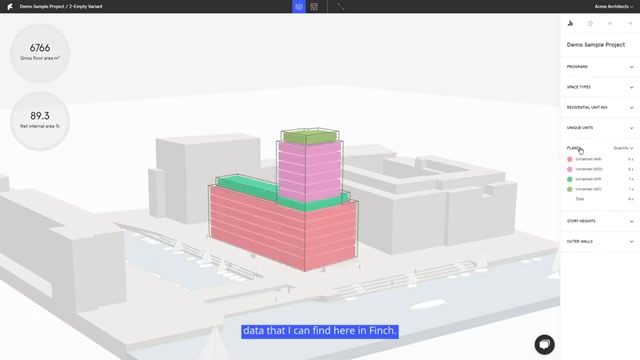Viewport: 640px width, 360px height.
Task: Expand the Space Types section
Action: 600,87
